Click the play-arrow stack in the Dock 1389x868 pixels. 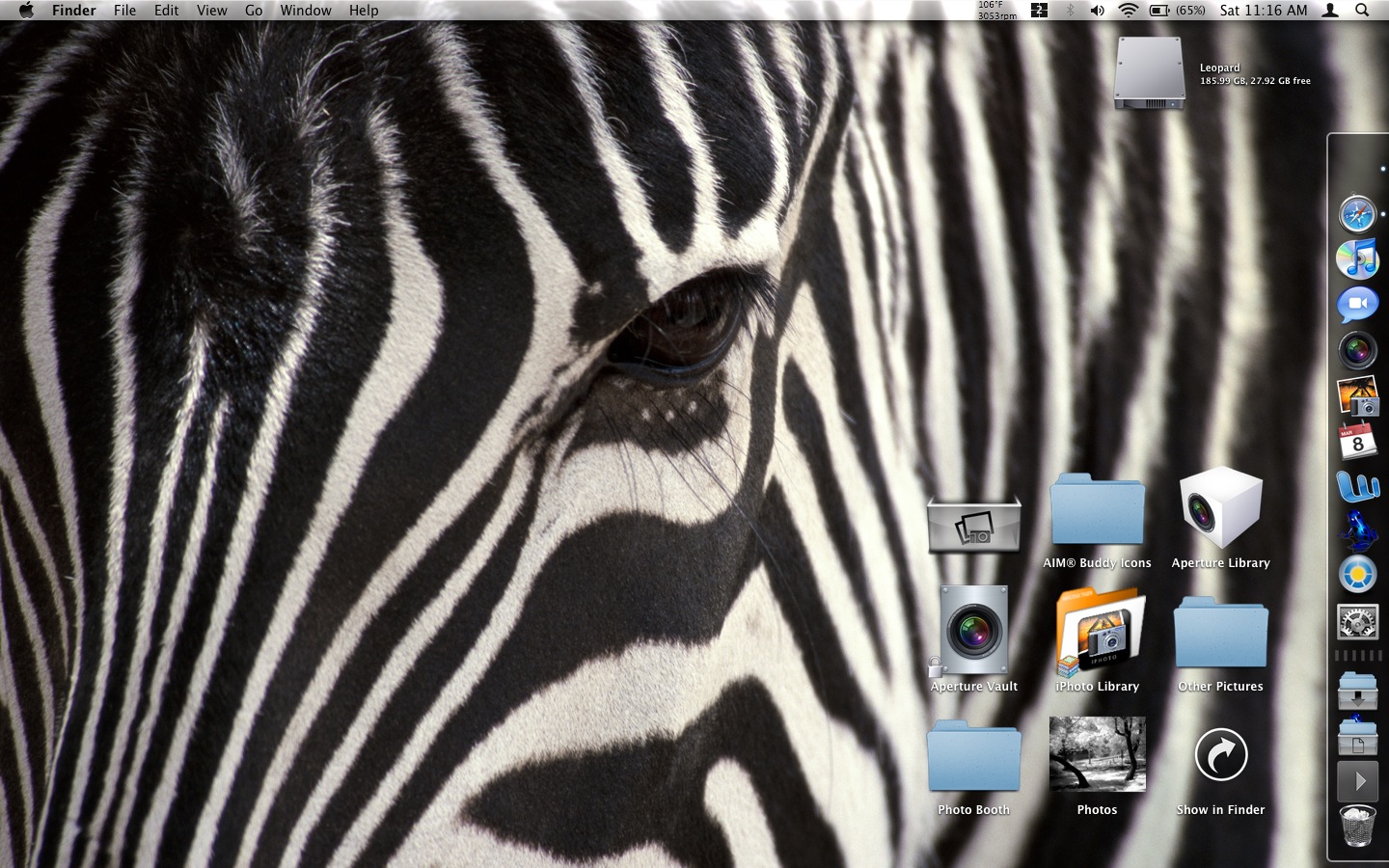[1357, 780]
